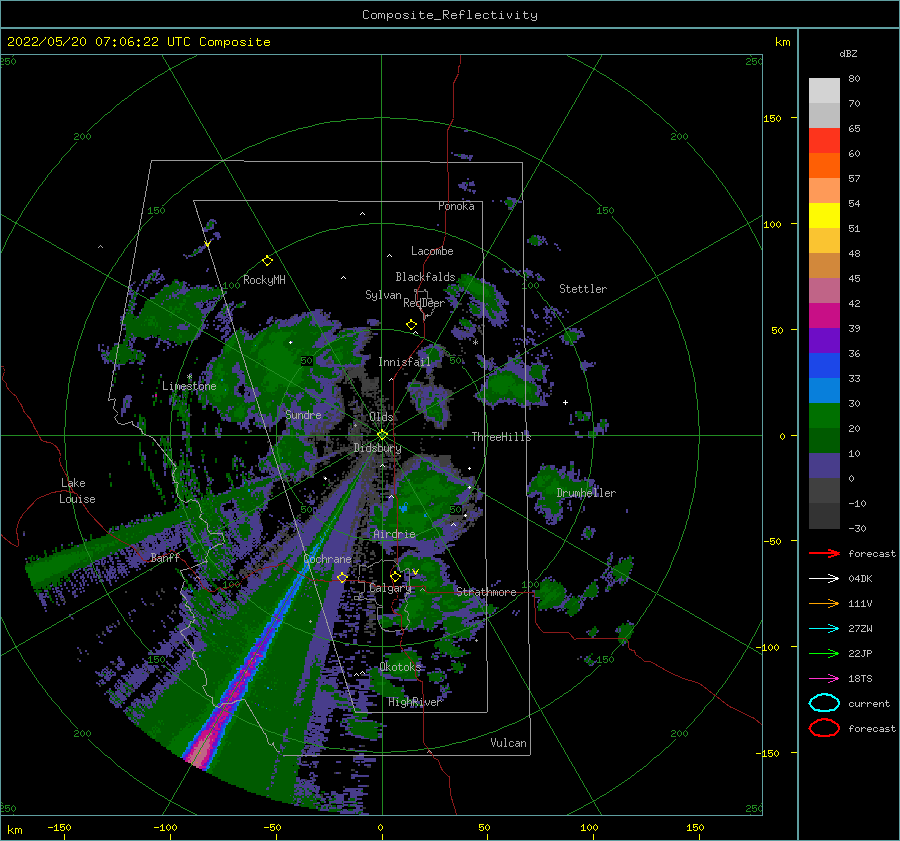Viewport: 900px width, 841px height.
Task: Click the Vulcan label
Action: click(509, 743)
